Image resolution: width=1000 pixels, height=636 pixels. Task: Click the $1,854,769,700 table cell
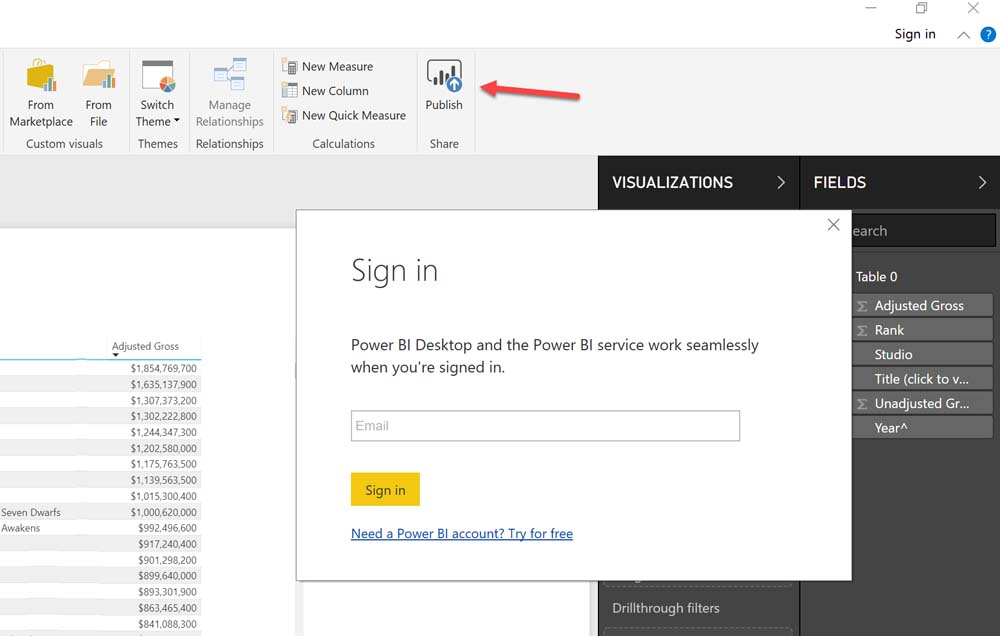164,368
